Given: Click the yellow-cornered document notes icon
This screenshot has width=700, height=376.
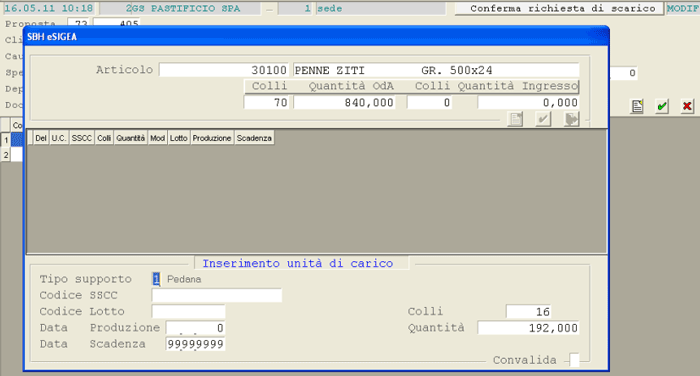Looking at the screenshot, I should coord(637,106).
